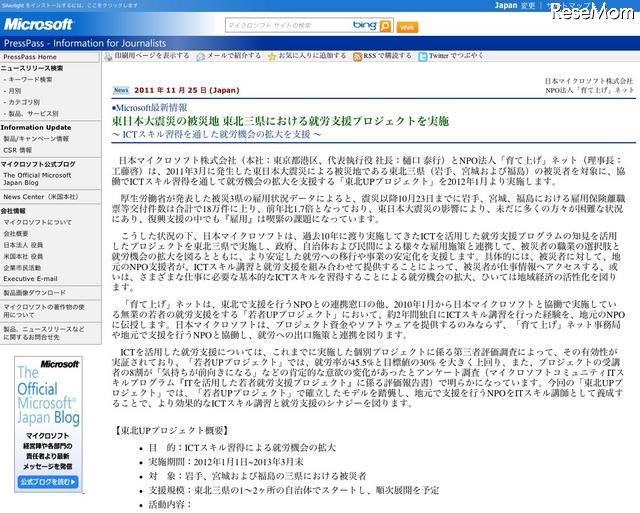
Task: Open CSR 情報 in the sidebar
Action: click(x=18, y=150)
